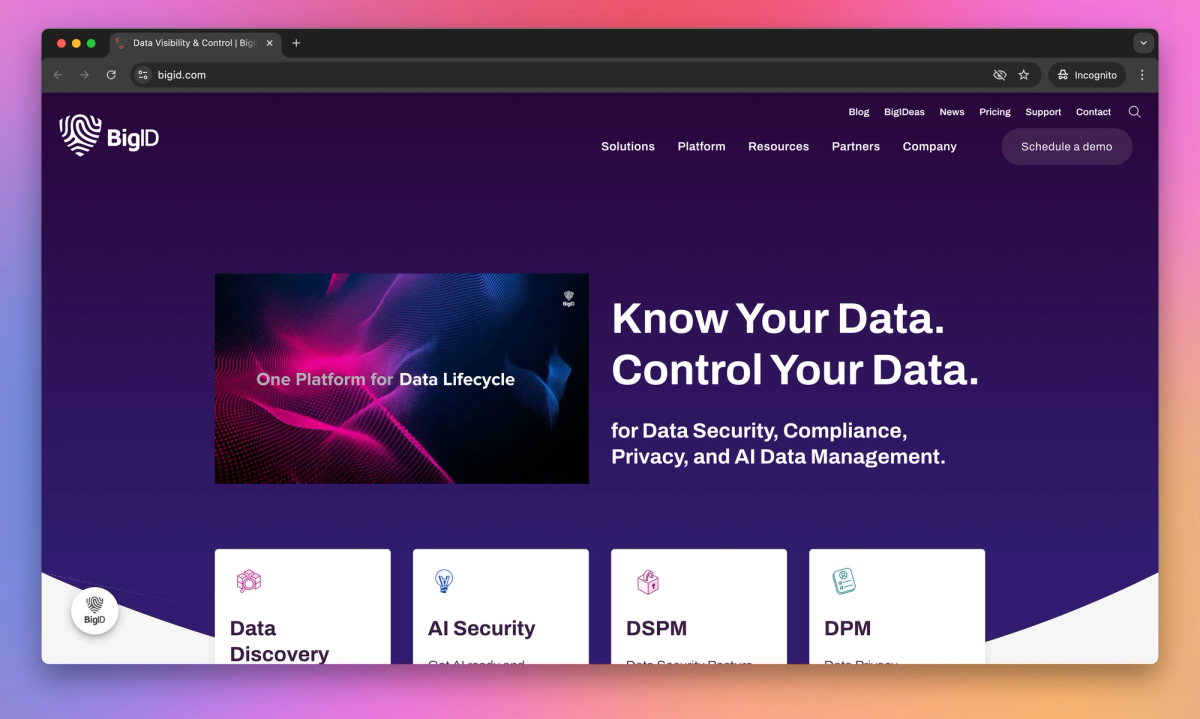Reload the page with refresh icon
This screenshot has height=719, width=1200.
(x=111, y=75)
